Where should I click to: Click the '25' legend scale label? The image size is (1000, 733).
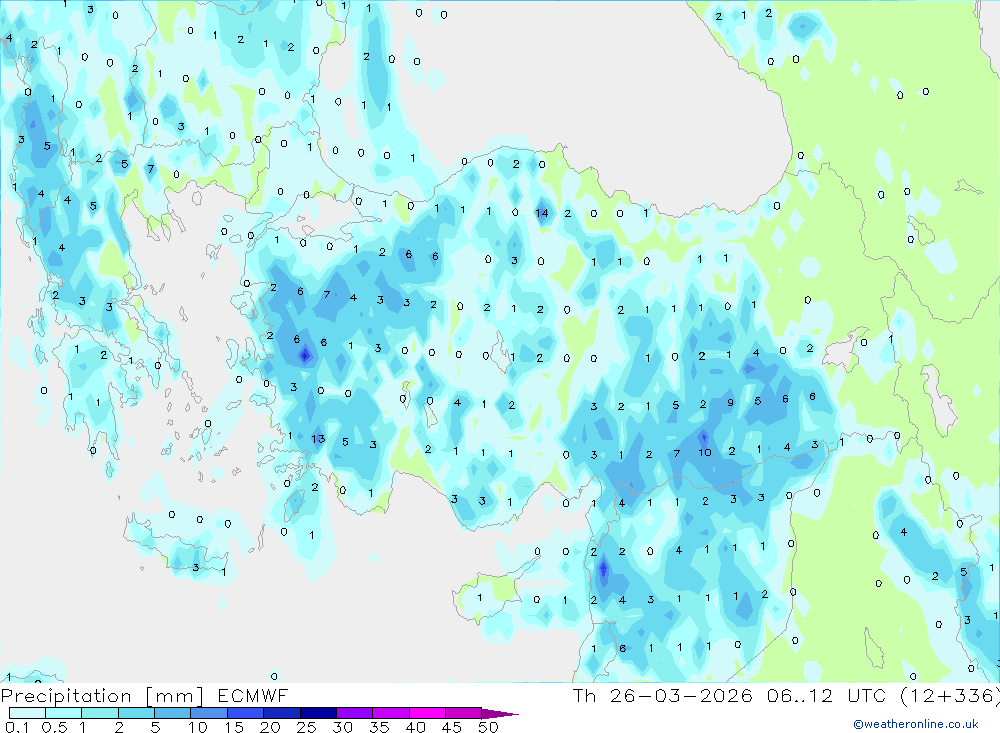pyautogui.click(x=307, y=727)
